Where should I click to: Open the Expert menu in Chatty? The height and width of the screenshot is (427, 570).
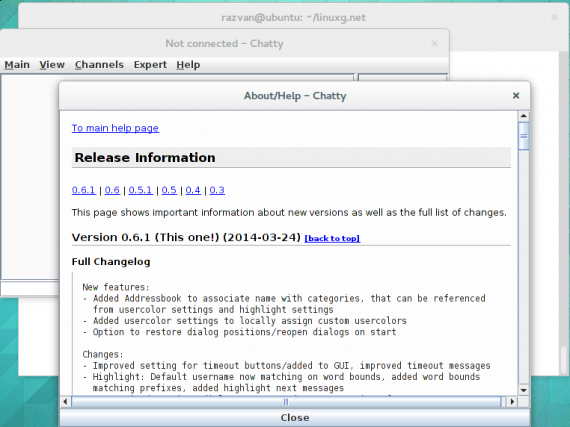[x=150, y=65]
